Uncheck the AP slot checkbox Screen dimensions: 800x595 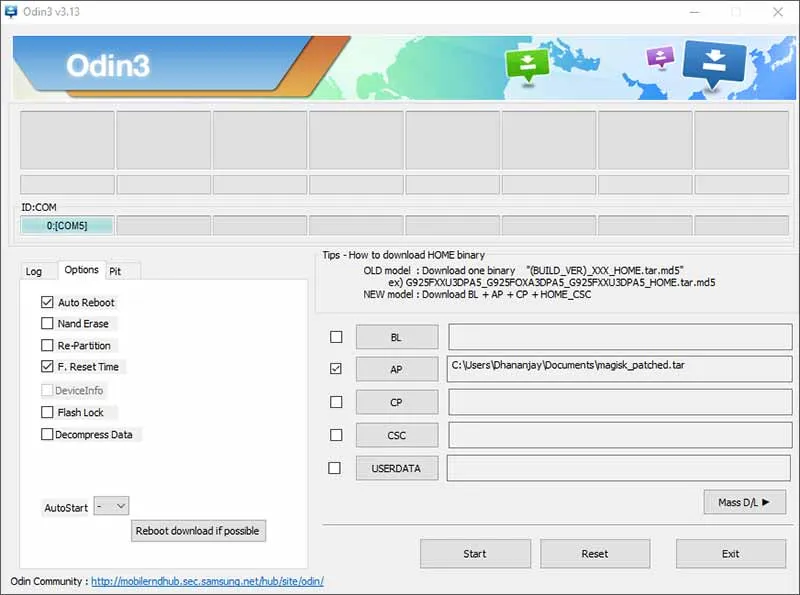click(x=336, y=369)
